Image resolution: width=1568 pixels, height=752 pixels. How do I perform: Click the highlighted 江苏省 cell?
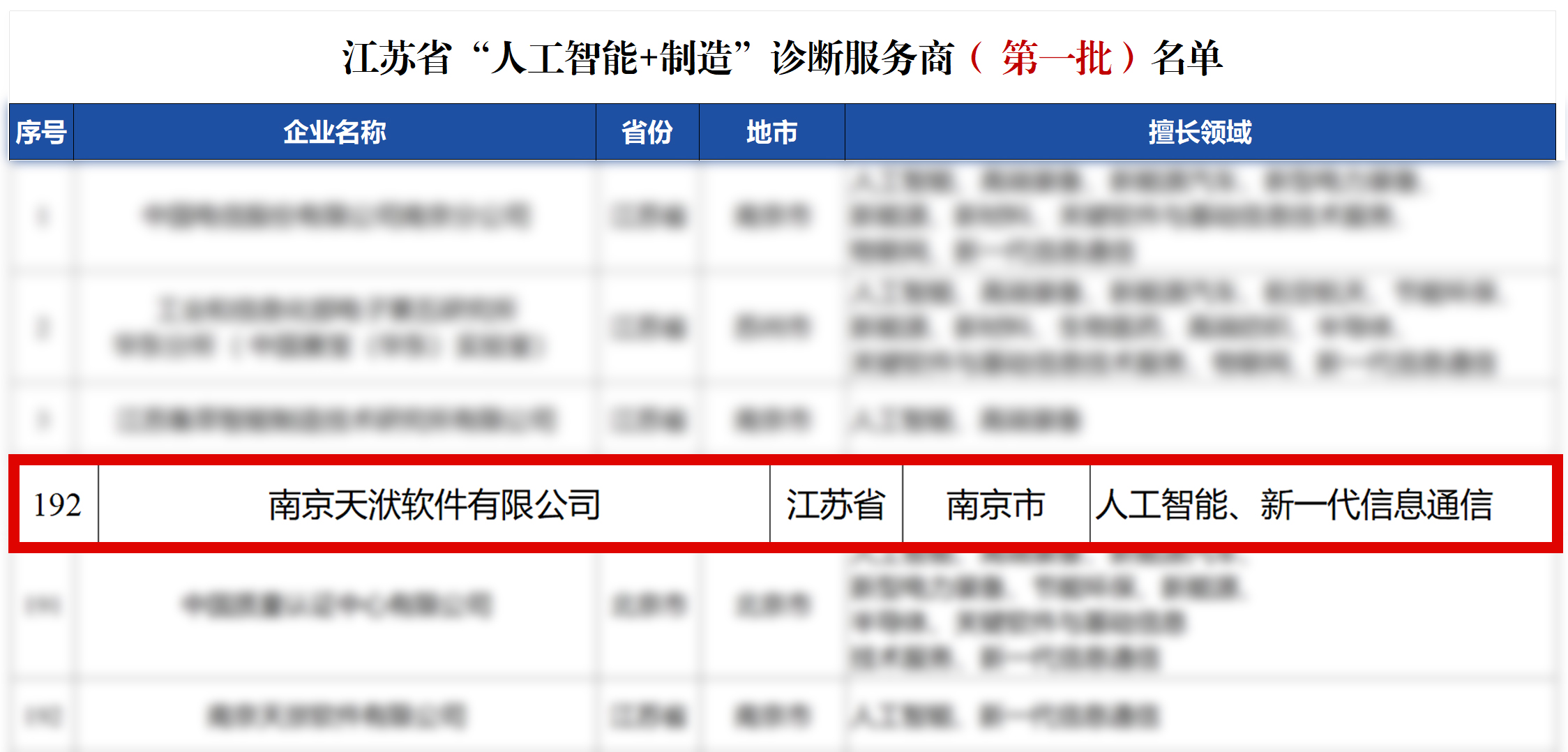[836, 504]
